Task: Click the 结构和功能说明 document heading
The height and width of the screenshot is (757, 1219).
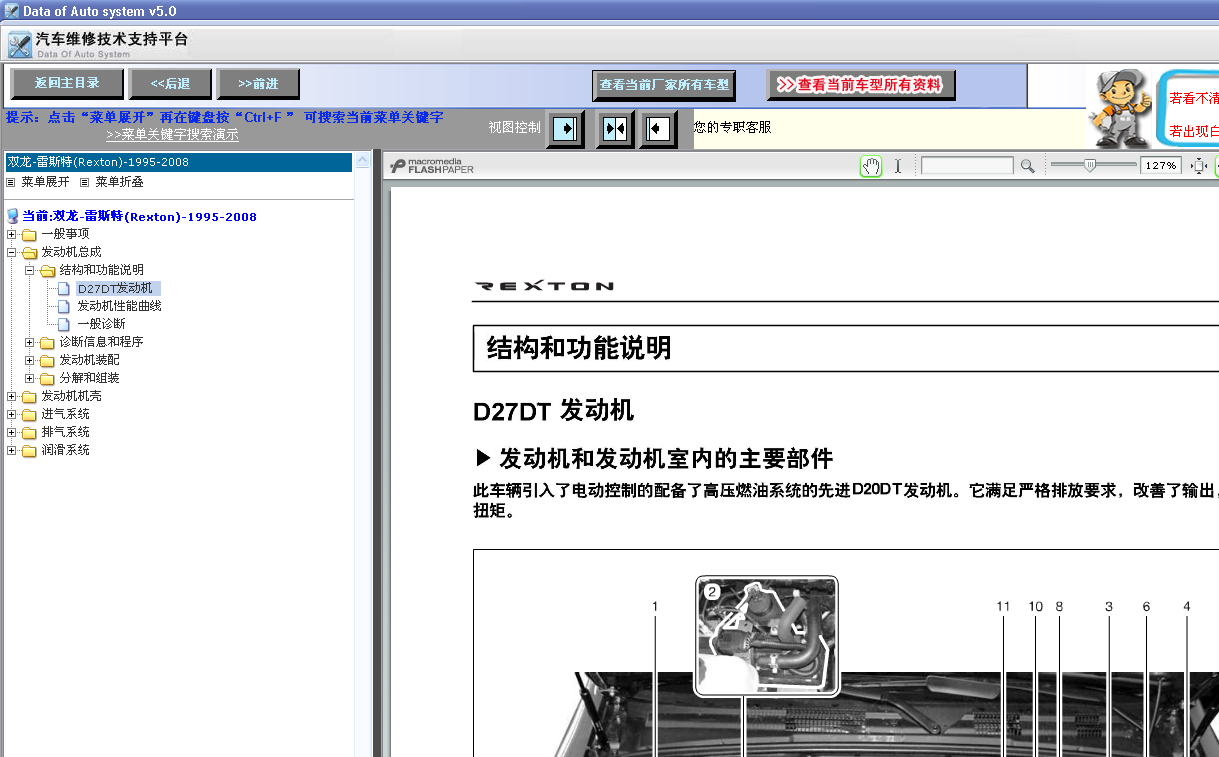Action: coord(578,348)
